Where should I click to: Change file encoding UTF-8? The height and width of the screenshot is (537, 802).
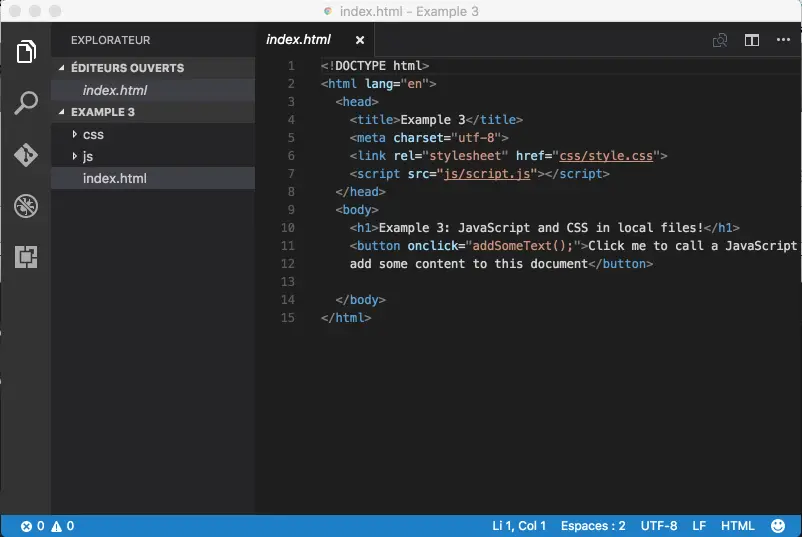click(x=659, y=526)
